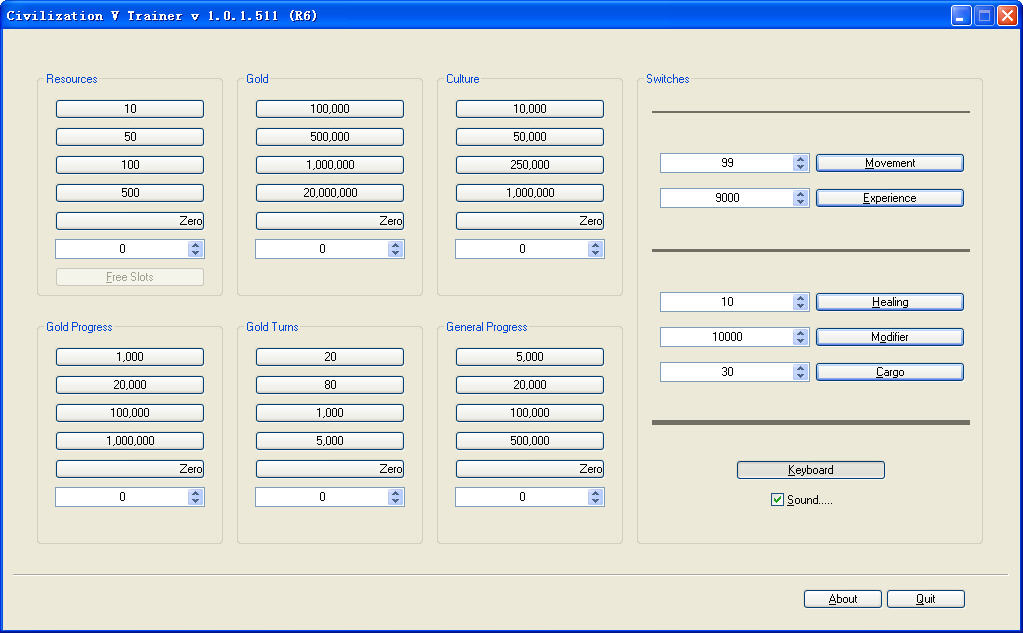
Task: Choose 1,000 in the Gold Turns group
Action: coord(330,413)
